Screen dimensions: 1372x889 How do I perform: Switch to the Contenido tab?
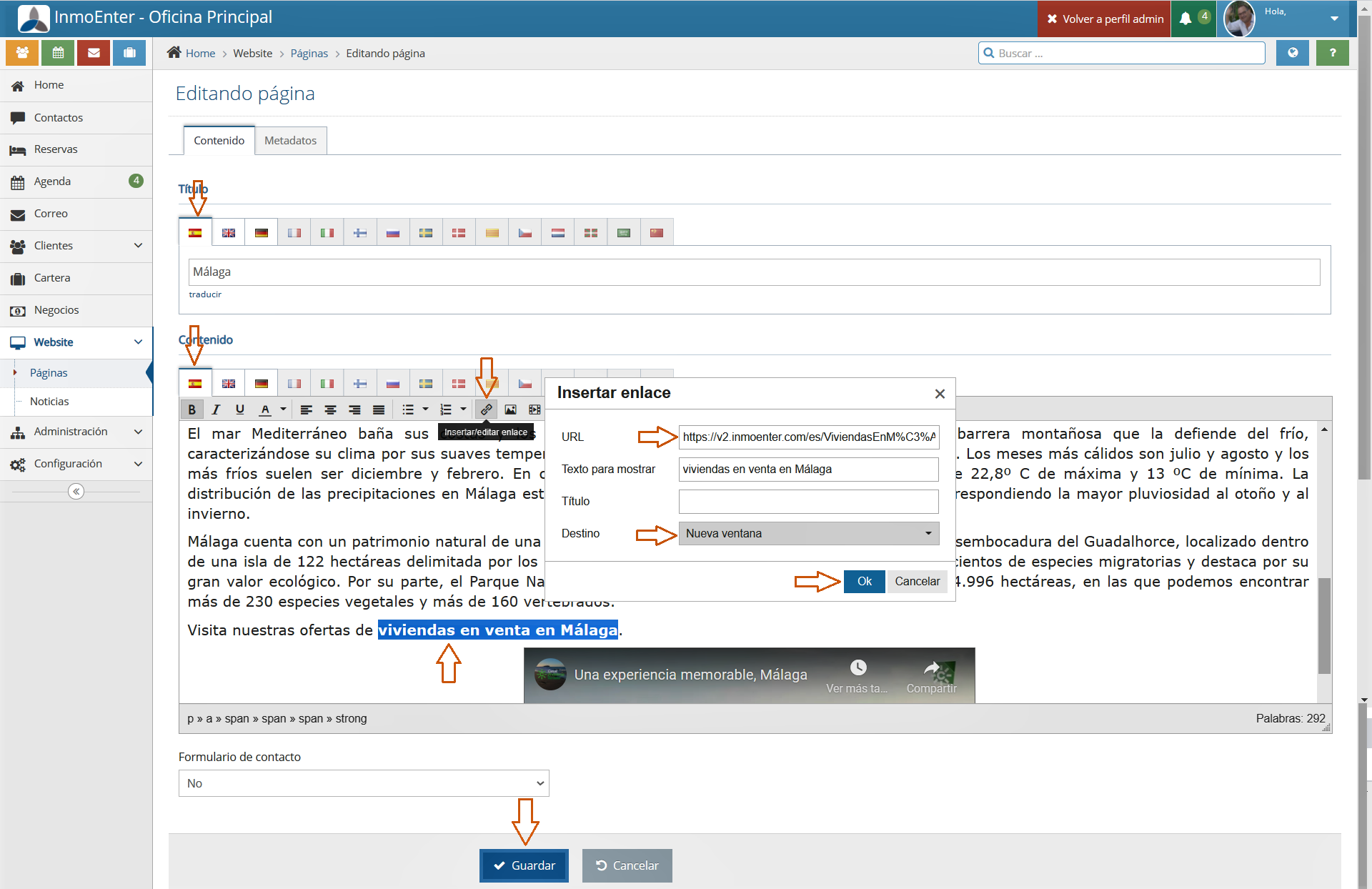219,141
